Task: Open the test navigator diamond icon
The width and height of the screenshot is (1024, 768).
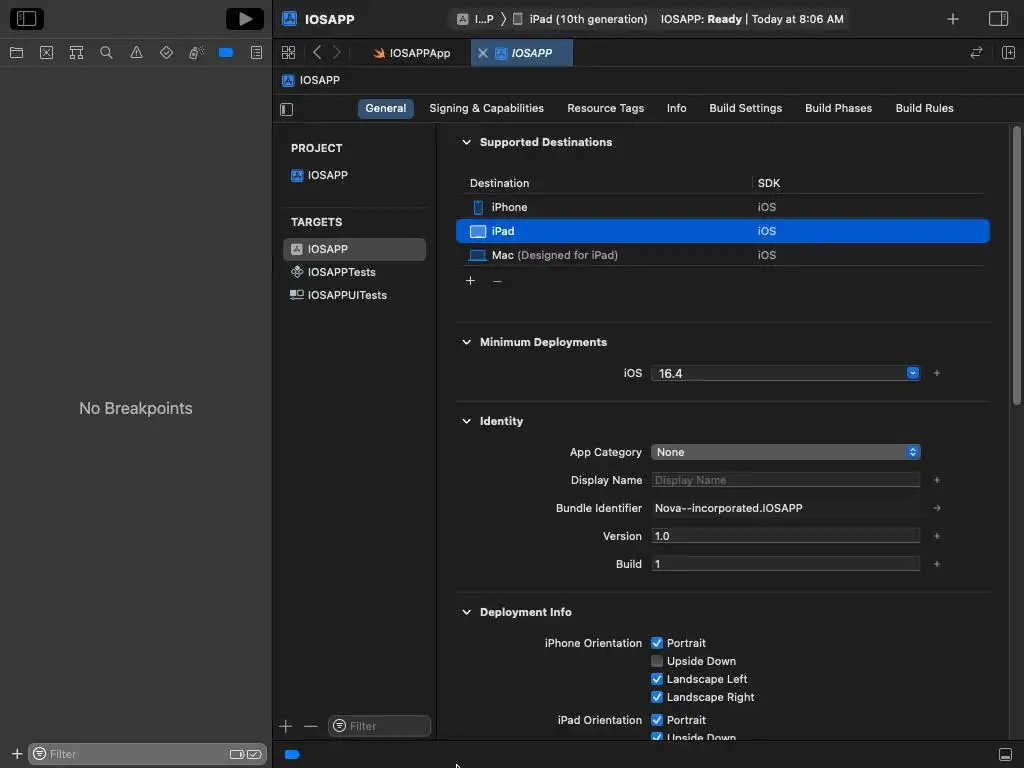Action: pos(166,53)
